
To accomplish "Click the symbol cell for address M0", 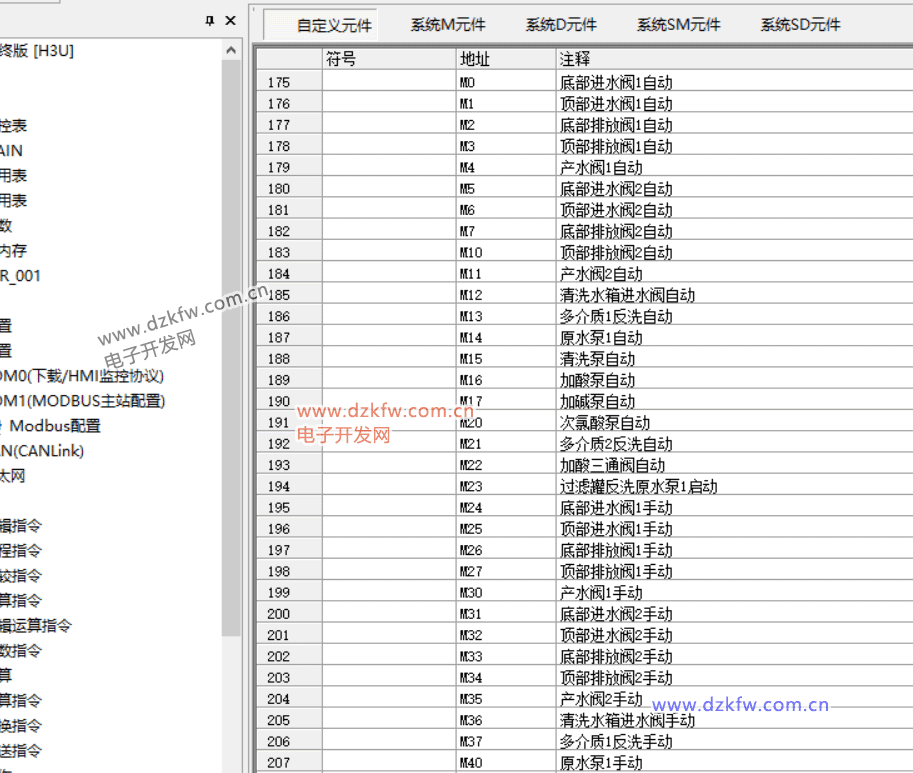I will (x=389, y=82).
